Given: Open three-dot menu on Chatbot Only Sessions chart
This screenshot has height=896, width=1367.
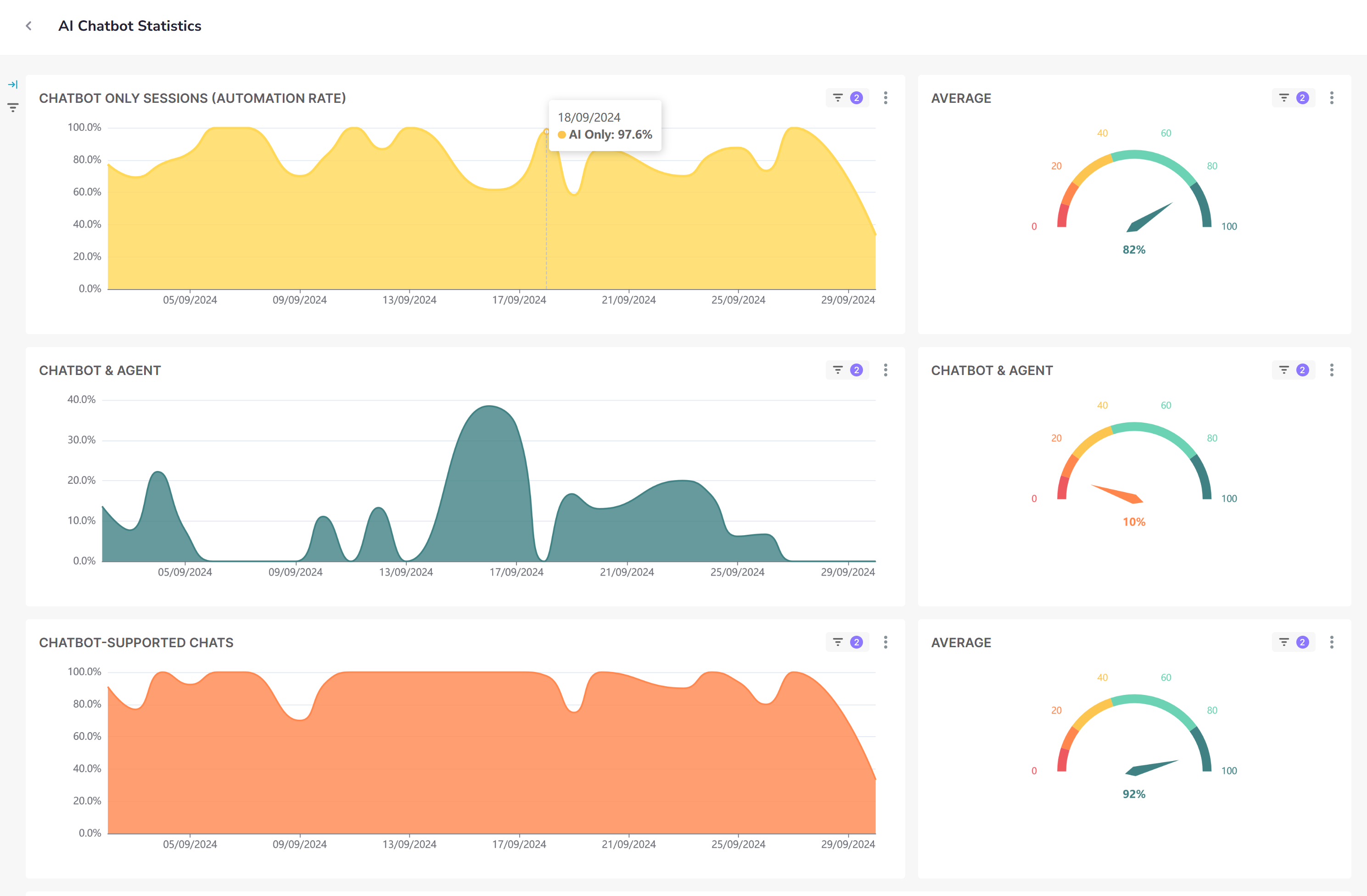Looking at the screenshot, I should pyautogui.click(x=885, y=98).
